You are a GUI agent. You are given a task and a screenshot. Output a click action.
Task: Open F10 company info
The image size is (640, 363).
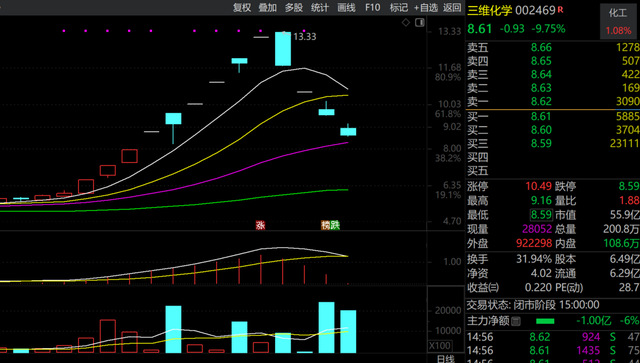373,7
